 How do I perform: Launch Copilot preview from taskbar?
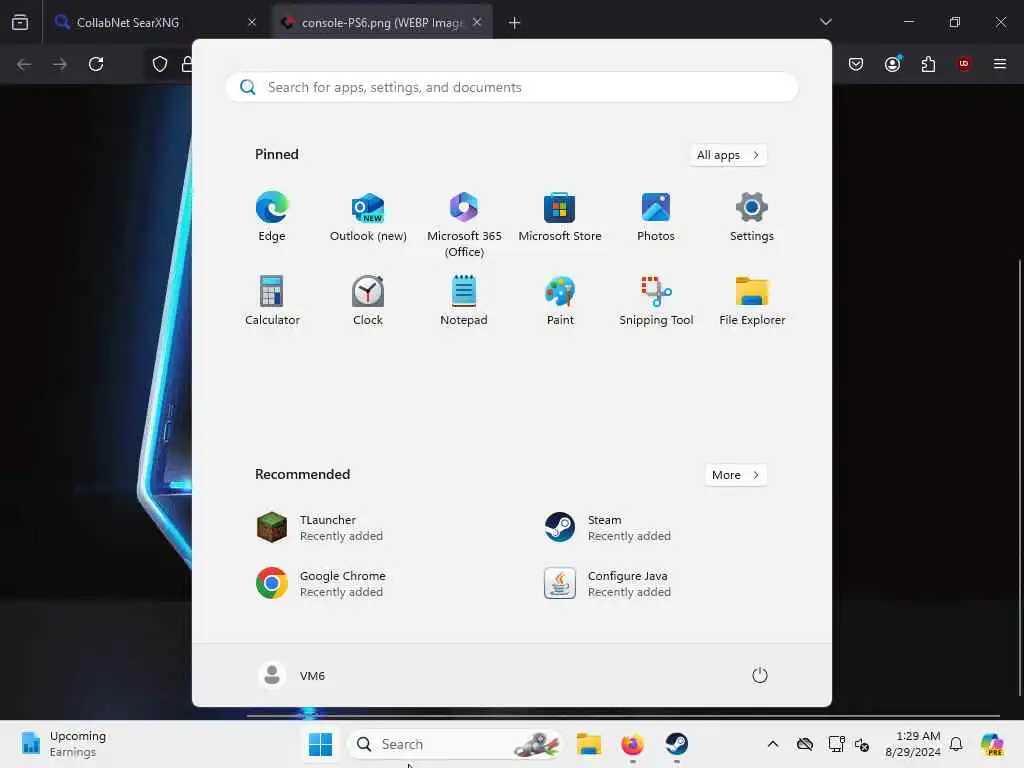click(x=992, y=744)
